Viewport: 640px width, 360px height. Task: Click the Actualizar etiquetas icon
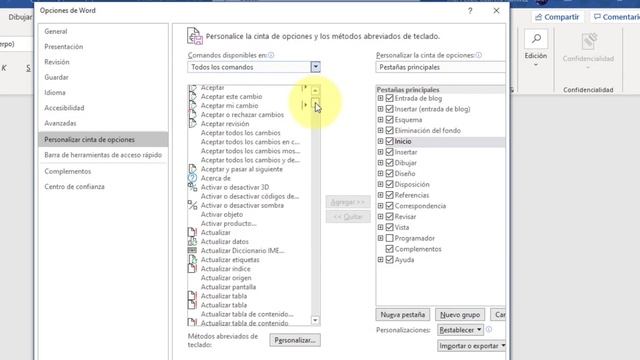192,259
